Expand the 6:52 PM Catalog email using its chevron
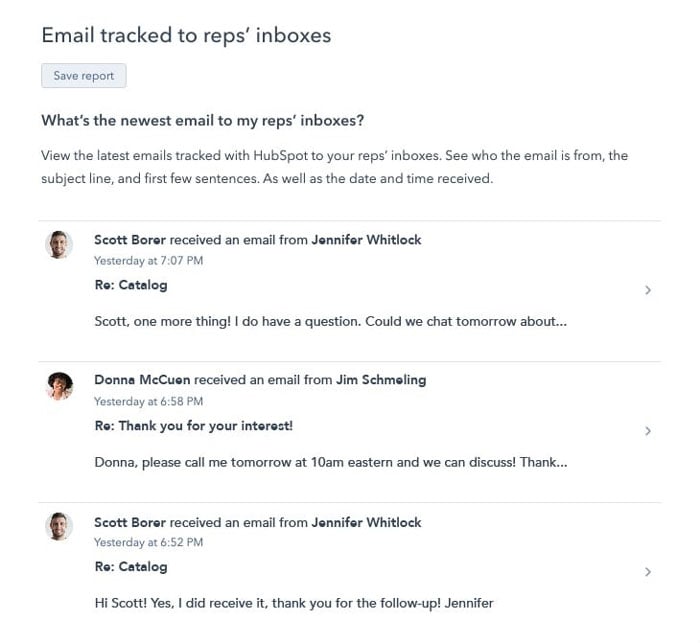The height and width of the screenshot is (643, 700). tap(648, 572)
